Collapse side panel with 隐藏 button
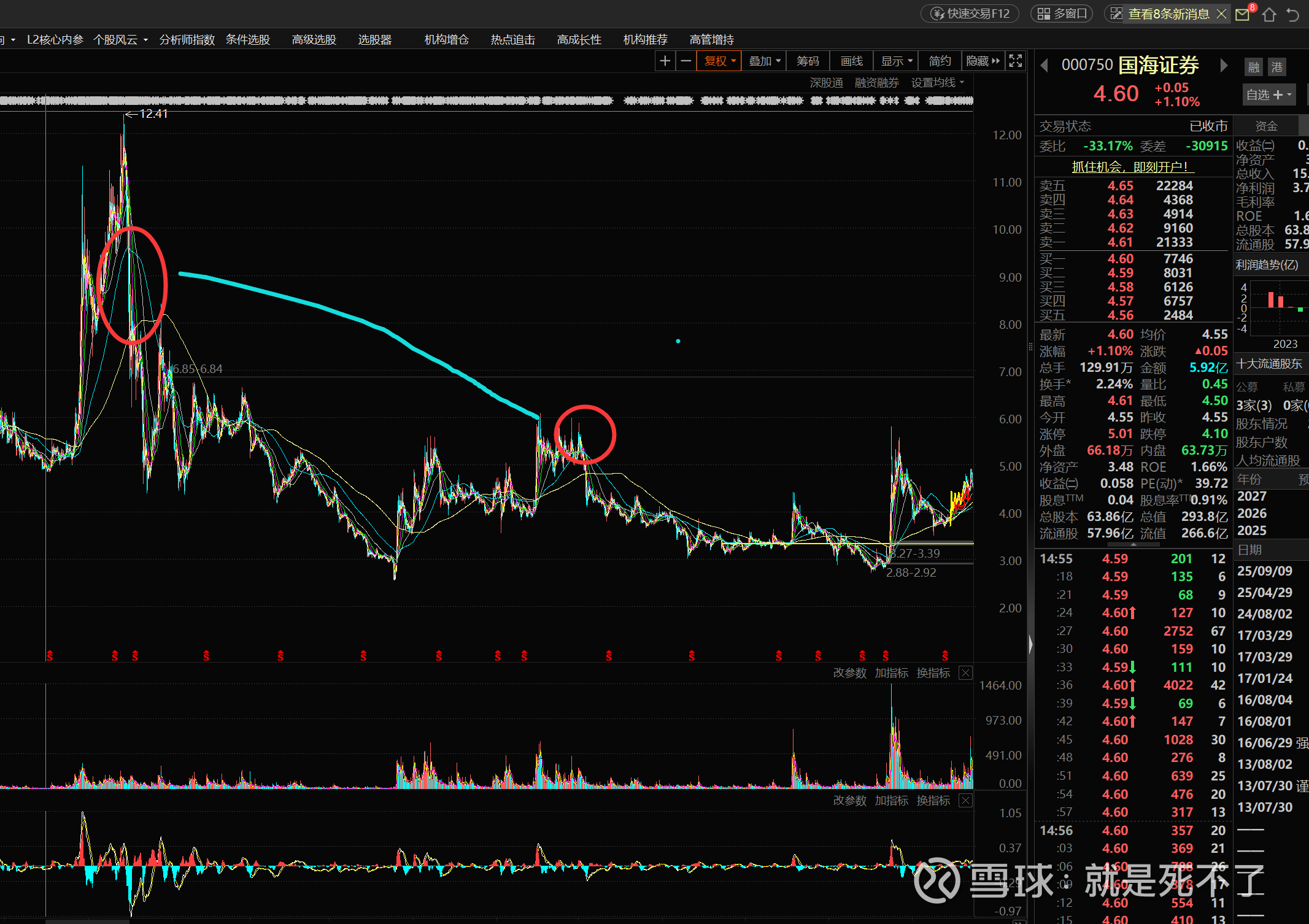The width and height of the screenshot is (1309, 924). [983, 61]
